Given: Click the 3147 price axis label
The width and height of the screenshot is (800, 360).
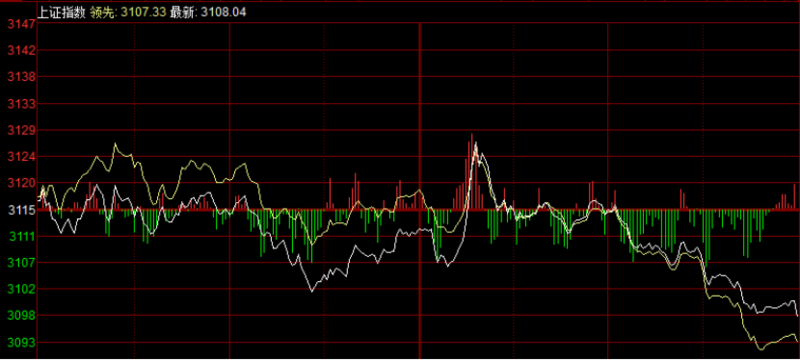Looking at the screenshot, I should click(x=21, y=24).
